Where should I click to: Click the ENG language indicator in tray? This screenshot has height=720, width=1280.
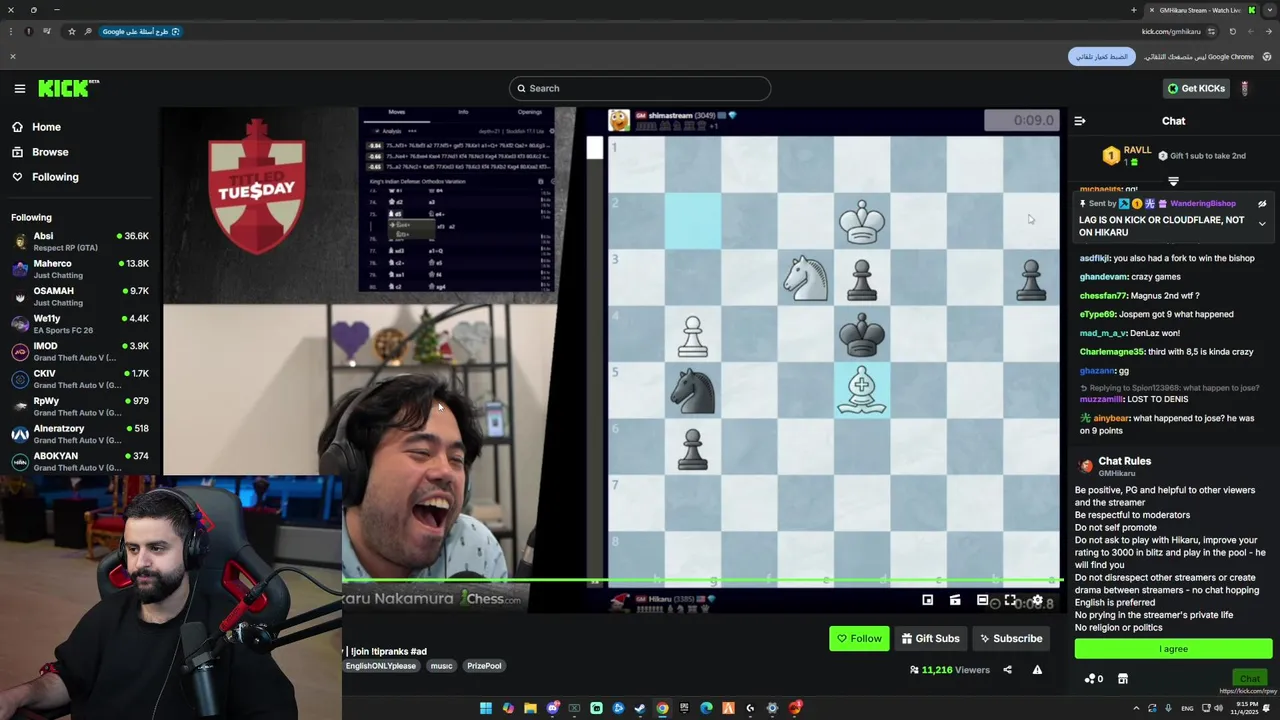tap(1187, 708)
